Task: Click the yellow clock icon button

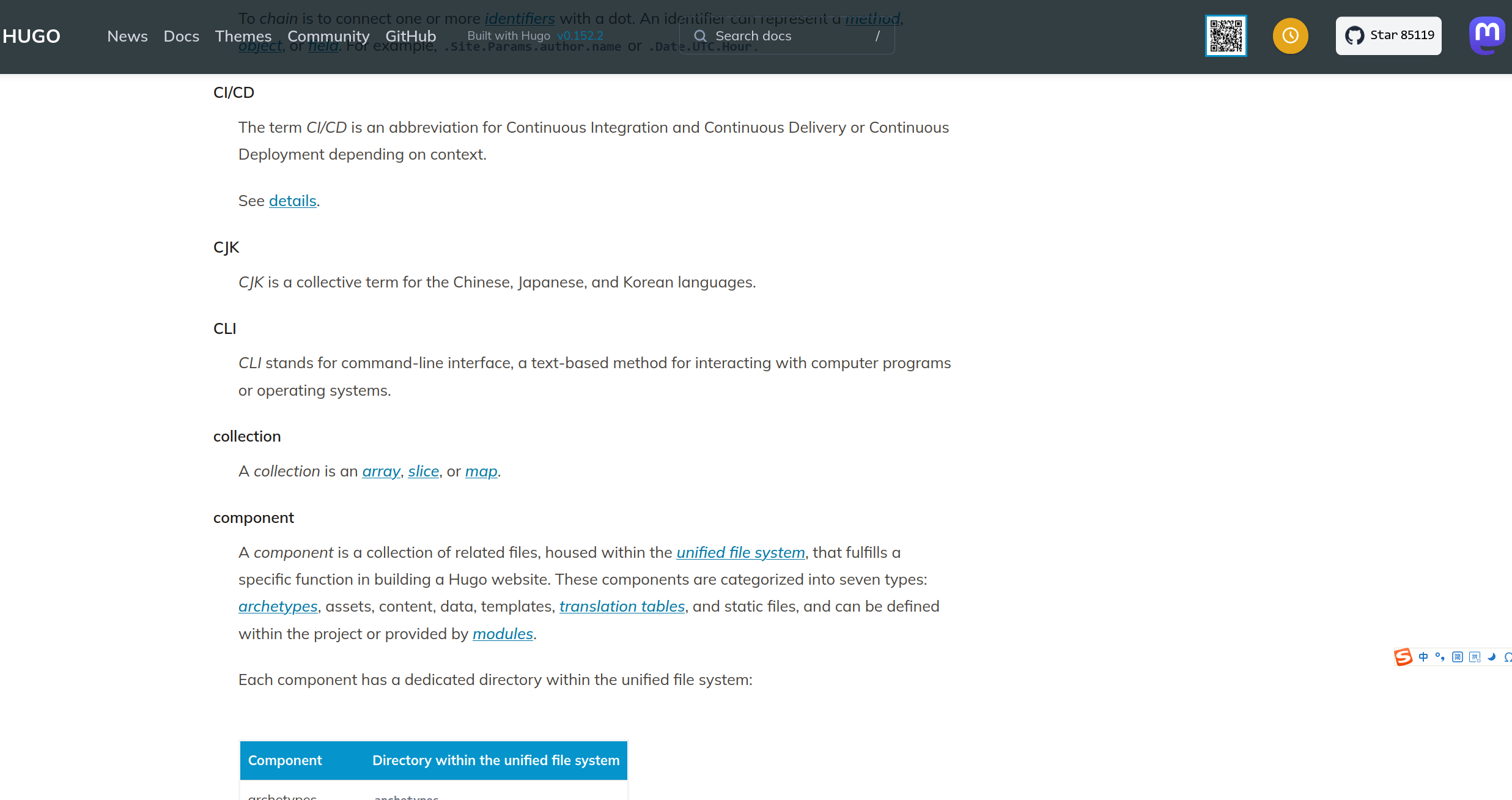Action: (x=1290, y=35)
